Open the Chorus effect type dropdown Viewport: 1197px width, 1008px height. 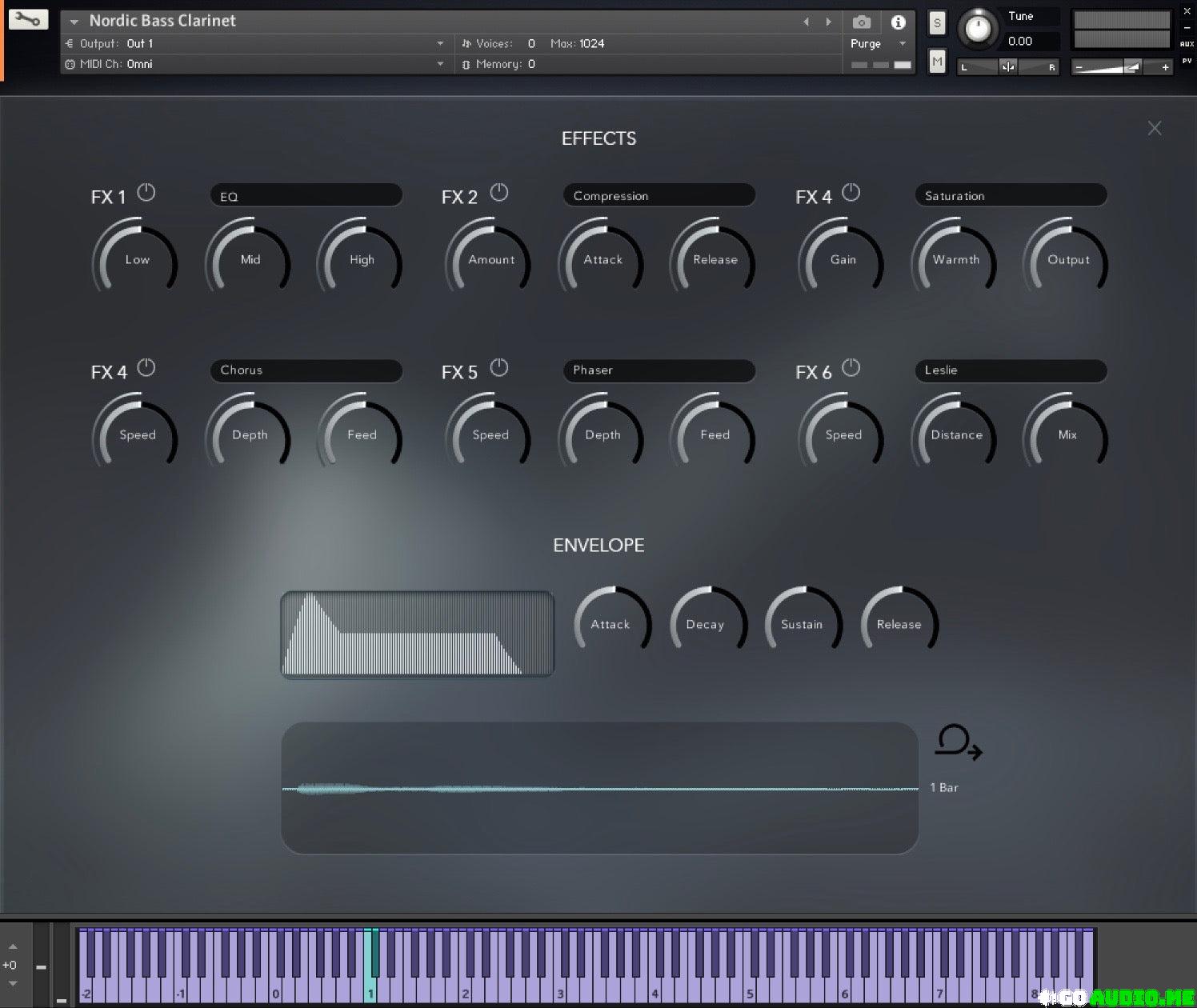pos(306,370)
